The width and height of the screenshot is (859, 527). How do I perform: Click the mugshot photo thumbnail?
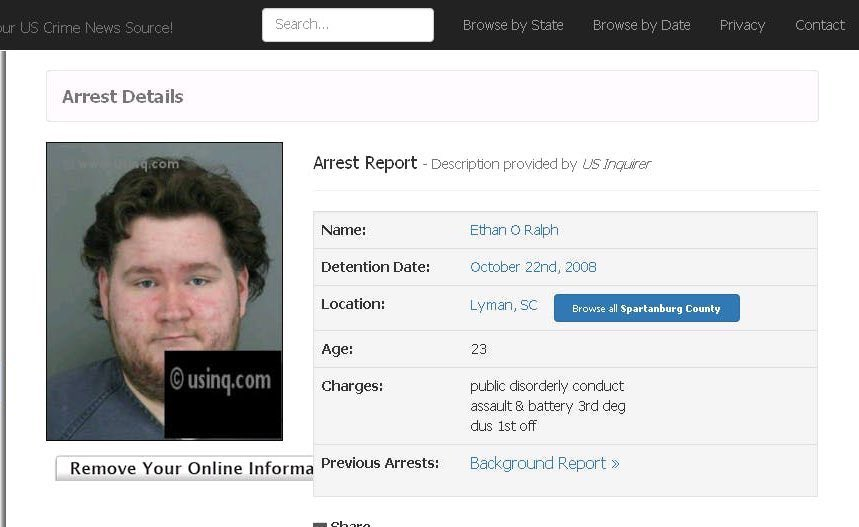(164, 291)
